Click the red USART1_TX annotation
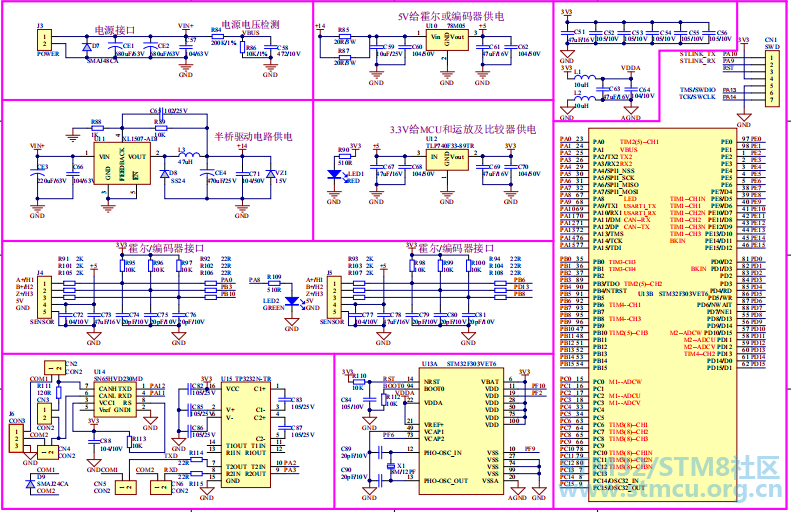This screenshot has height=512, width=791. point(640,206)
